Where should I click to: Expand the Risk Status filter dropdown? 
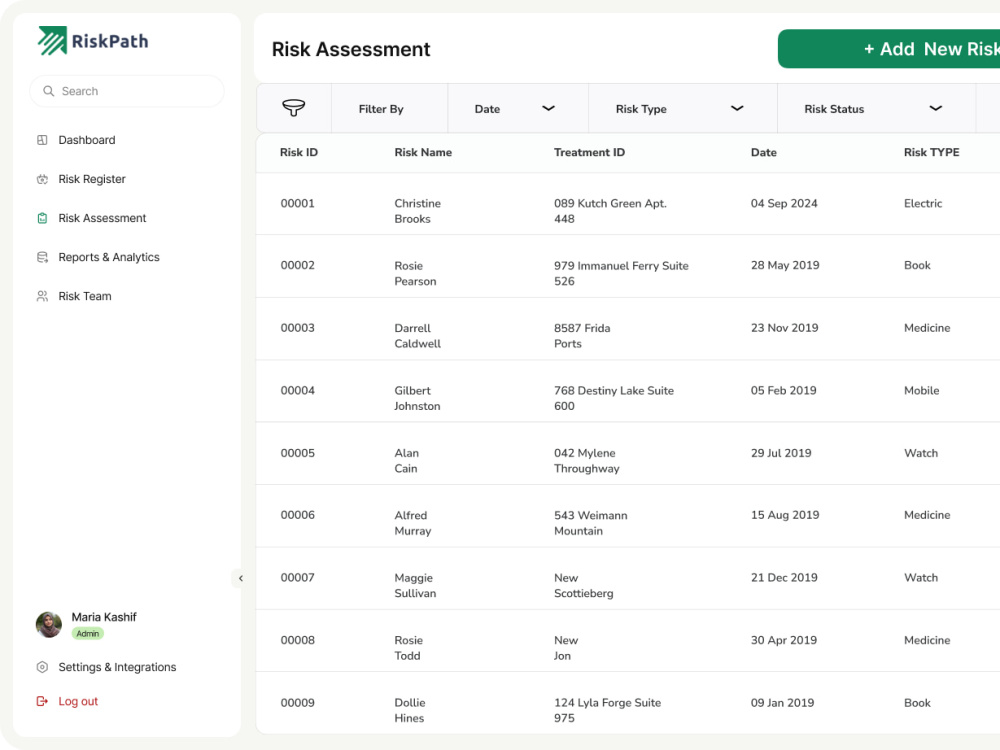(x=876, y=108)
